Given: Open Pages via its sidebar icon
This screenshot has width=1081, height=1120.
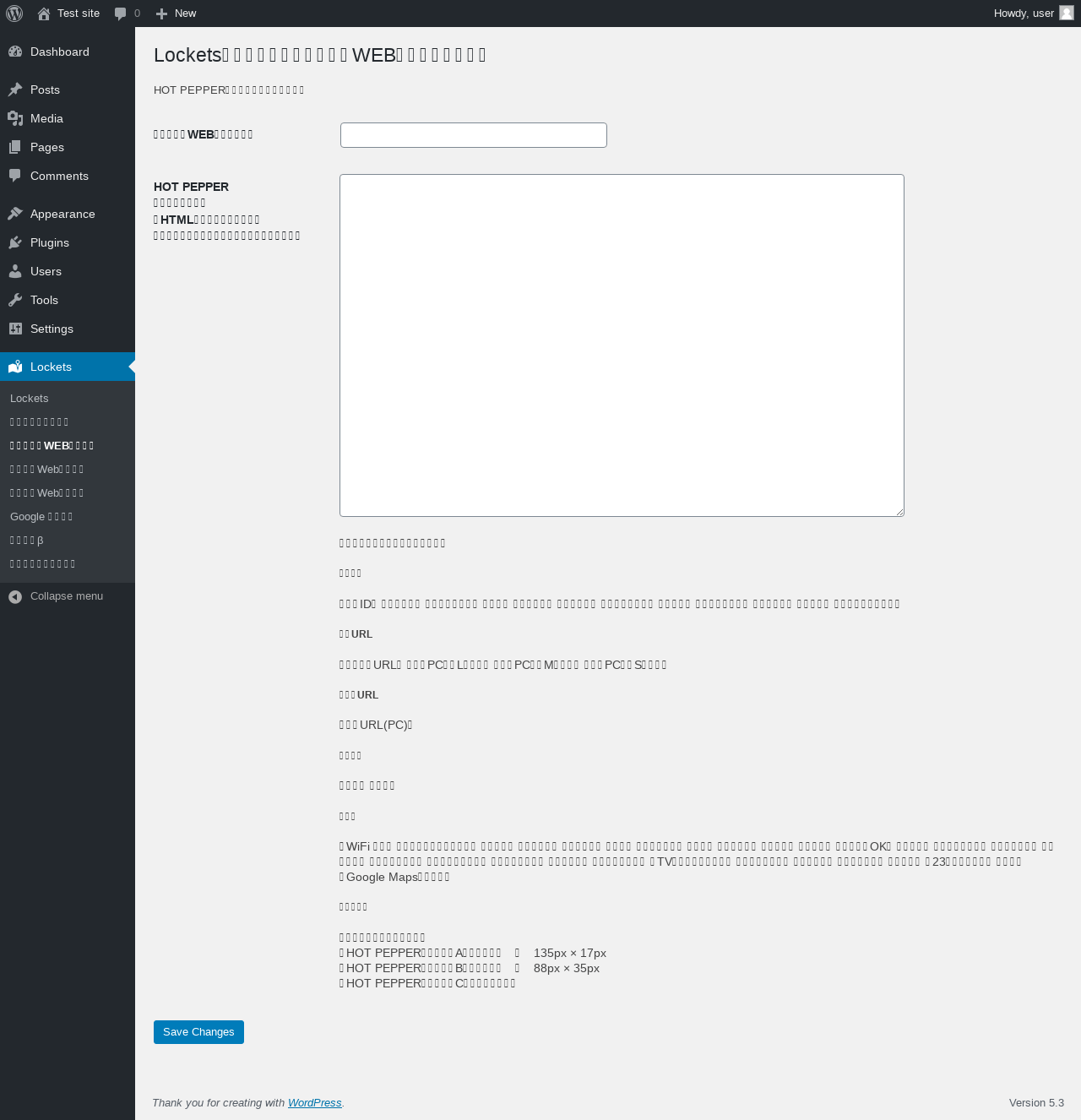Looking at the screenshot, I should click(15, 147).
